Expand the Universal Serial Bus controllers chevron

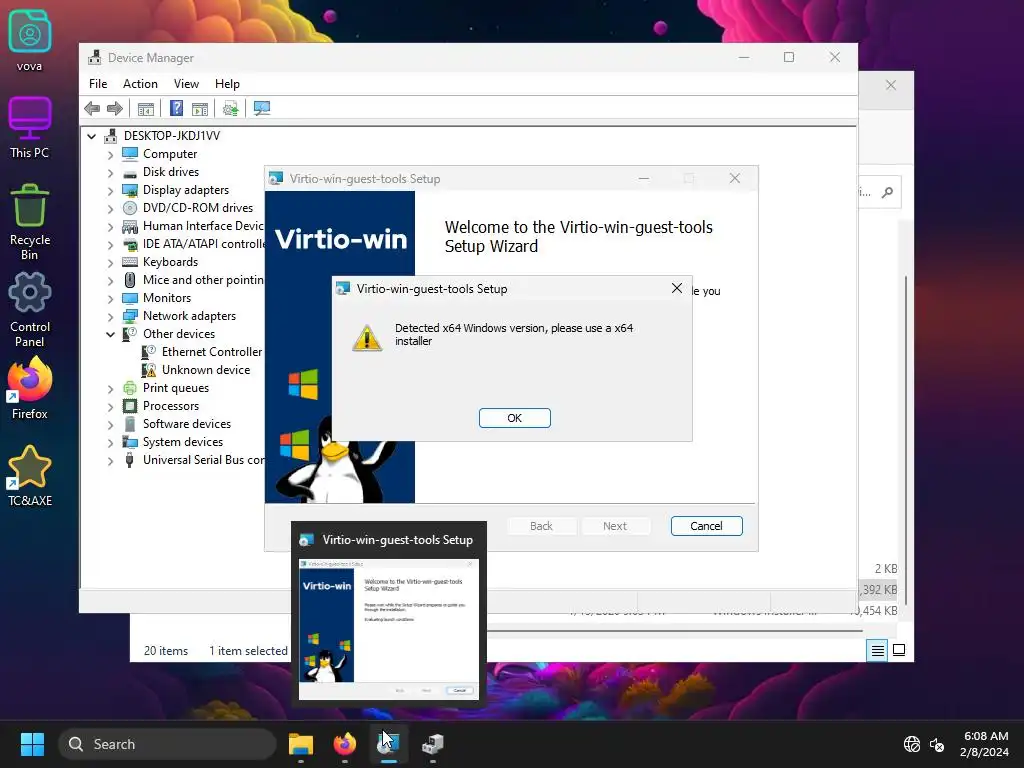(x=110, y=460)
